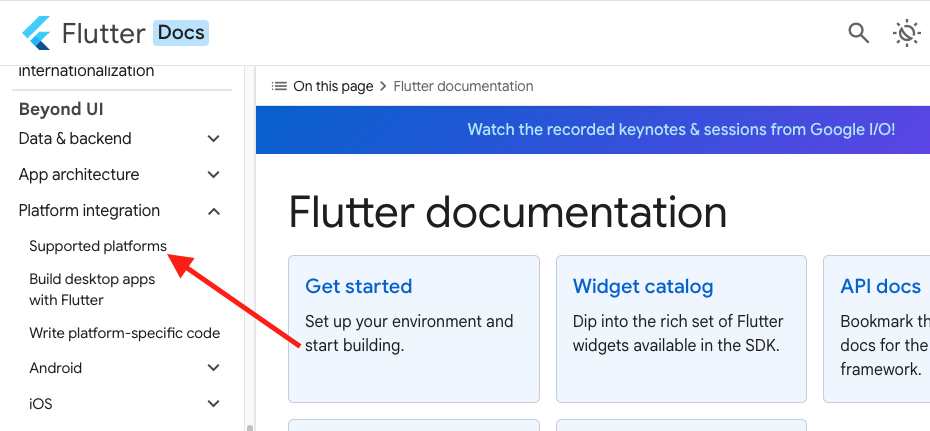930x431 pixels.
Task: Click the Beyond UI section heading
Action: pyautogui.click(x=61, y=109)
